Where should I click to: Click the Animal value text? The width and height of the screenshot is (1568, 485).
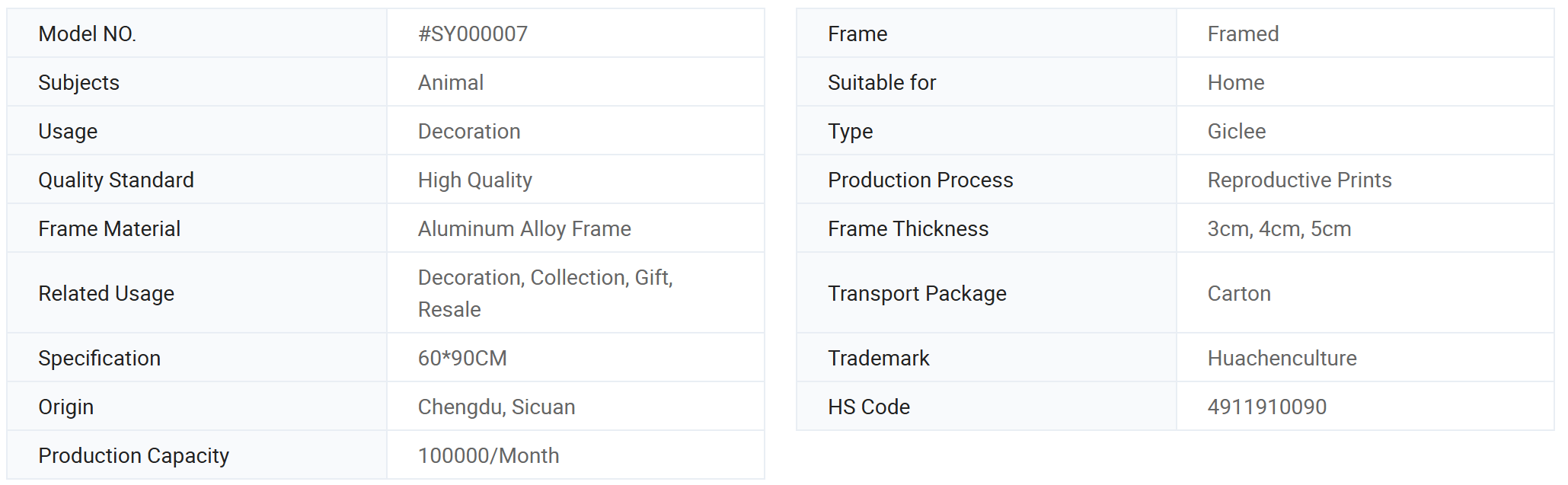click(450, 82)
